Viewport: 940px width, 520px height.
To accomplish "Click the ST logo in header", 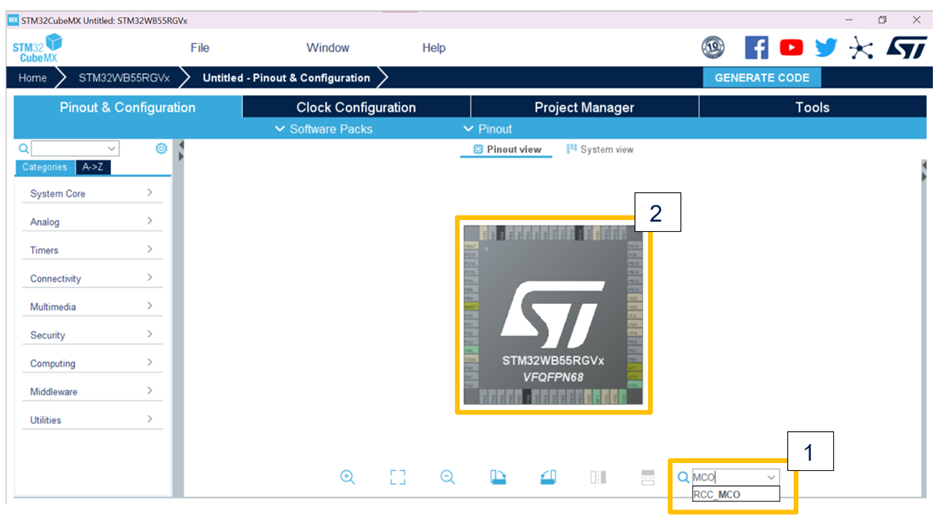I will pos(906,47).
